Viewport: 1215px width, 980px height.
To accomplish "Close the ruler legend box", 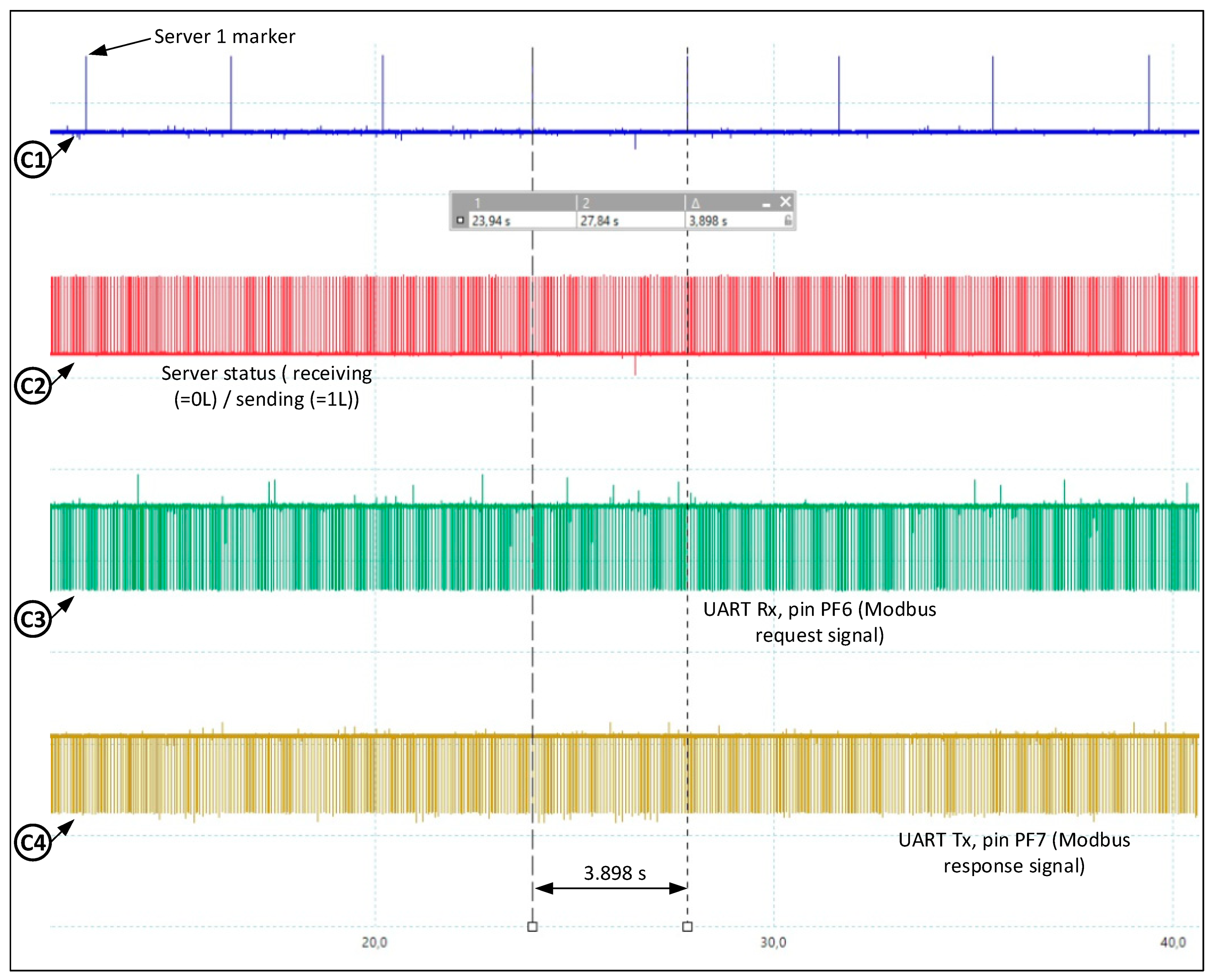I will pos(785,201).
